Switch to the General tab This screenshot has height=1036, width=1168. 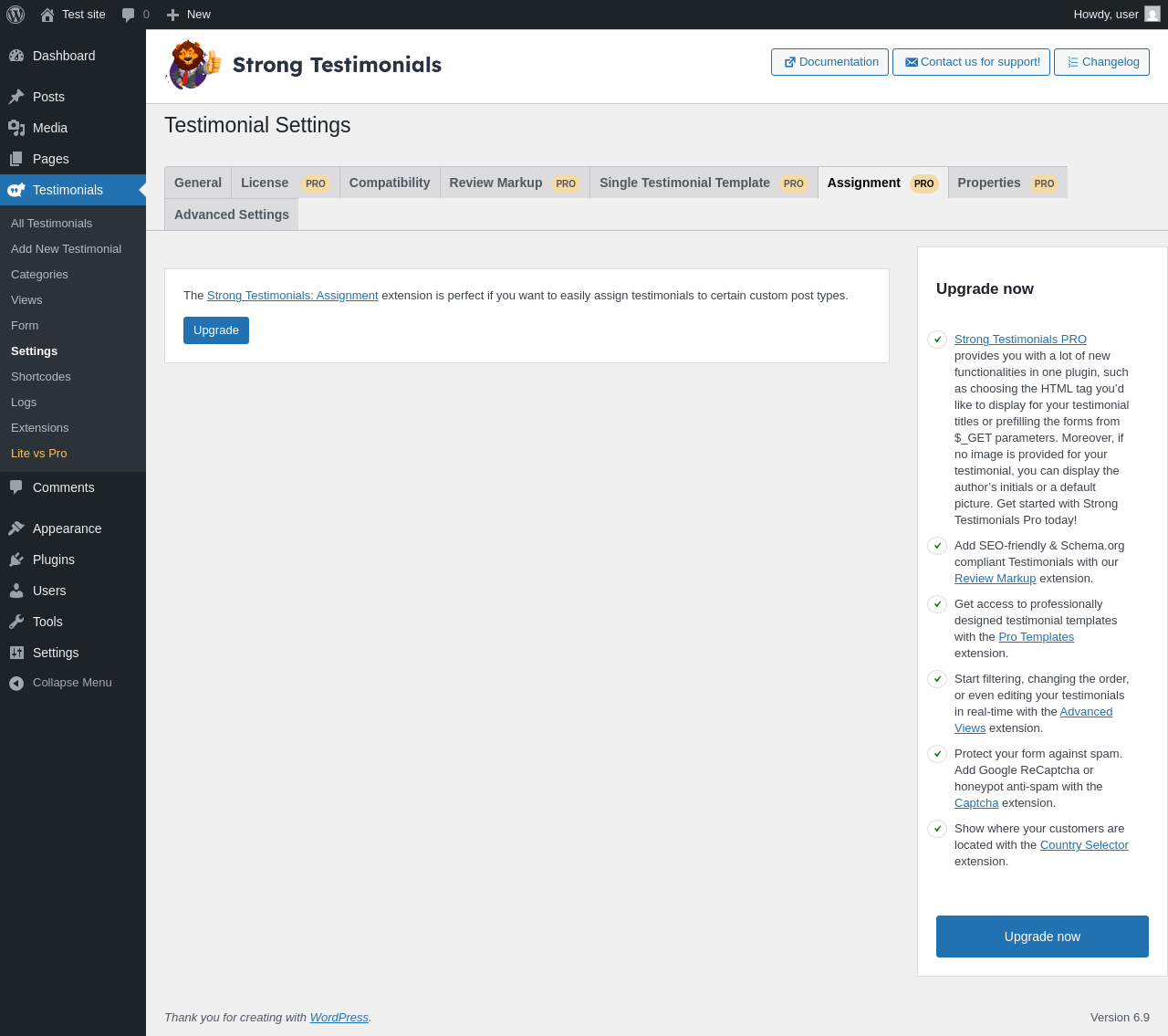point(198,183)
